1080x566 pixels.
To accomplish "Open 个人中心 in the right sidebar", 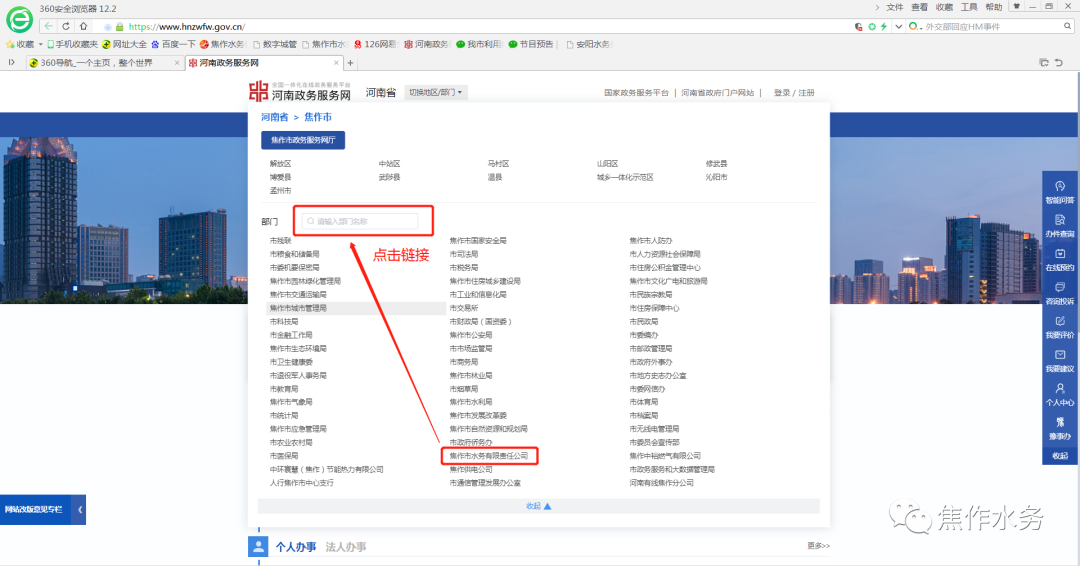I will 1059,394.
